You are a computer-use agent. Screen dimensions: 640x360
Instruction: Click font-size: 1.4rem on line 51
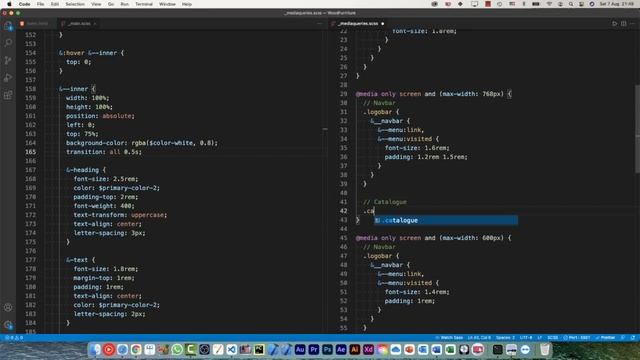pos(417,292)
